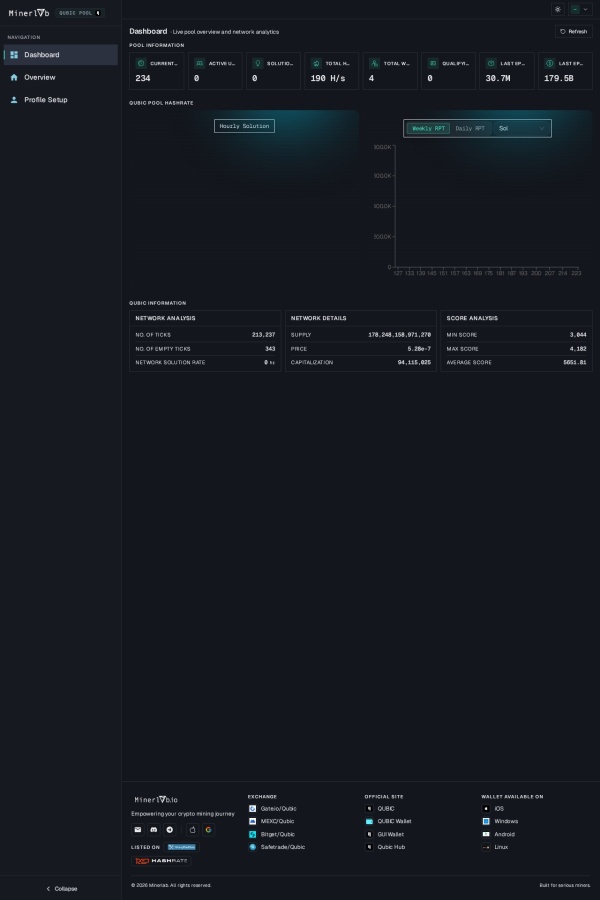The width and height of the screenshot is (600, 900).
Task: Open the Windows wallet link
Action: [x=500, y=821]
